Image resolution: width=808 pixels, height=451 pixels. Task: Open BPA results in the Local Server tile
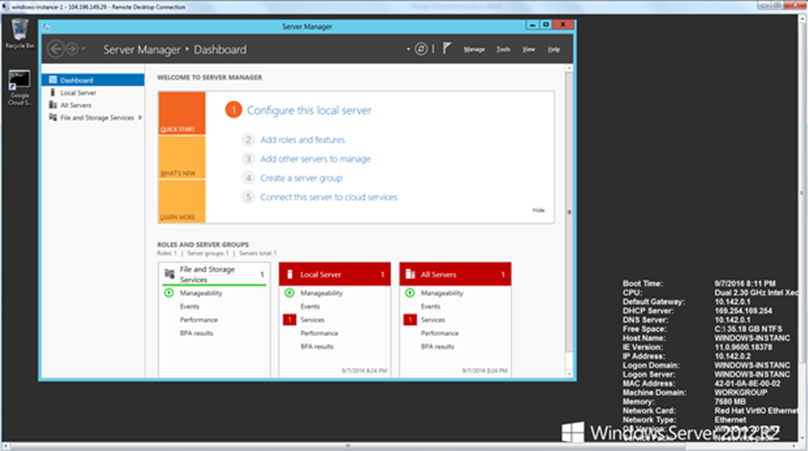coord(317,346)
